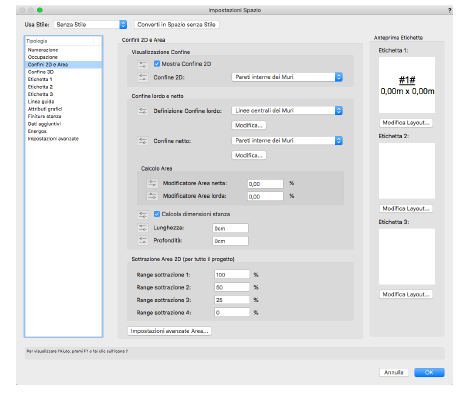The height and width of the screenshot is (398, 468).
Task: Open Confine 2D dropdown
Action: (x=287, y=77)
